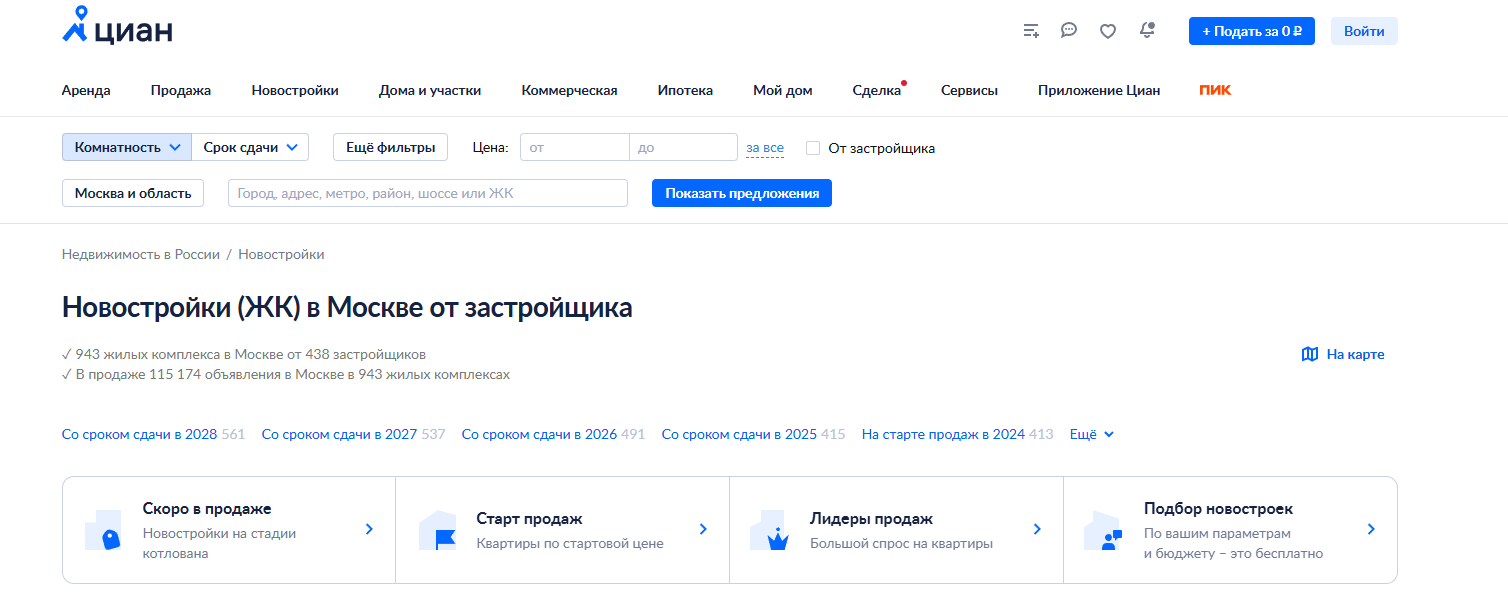
Task: Focus the city, address, metro search field
Action: coord(428,193)
